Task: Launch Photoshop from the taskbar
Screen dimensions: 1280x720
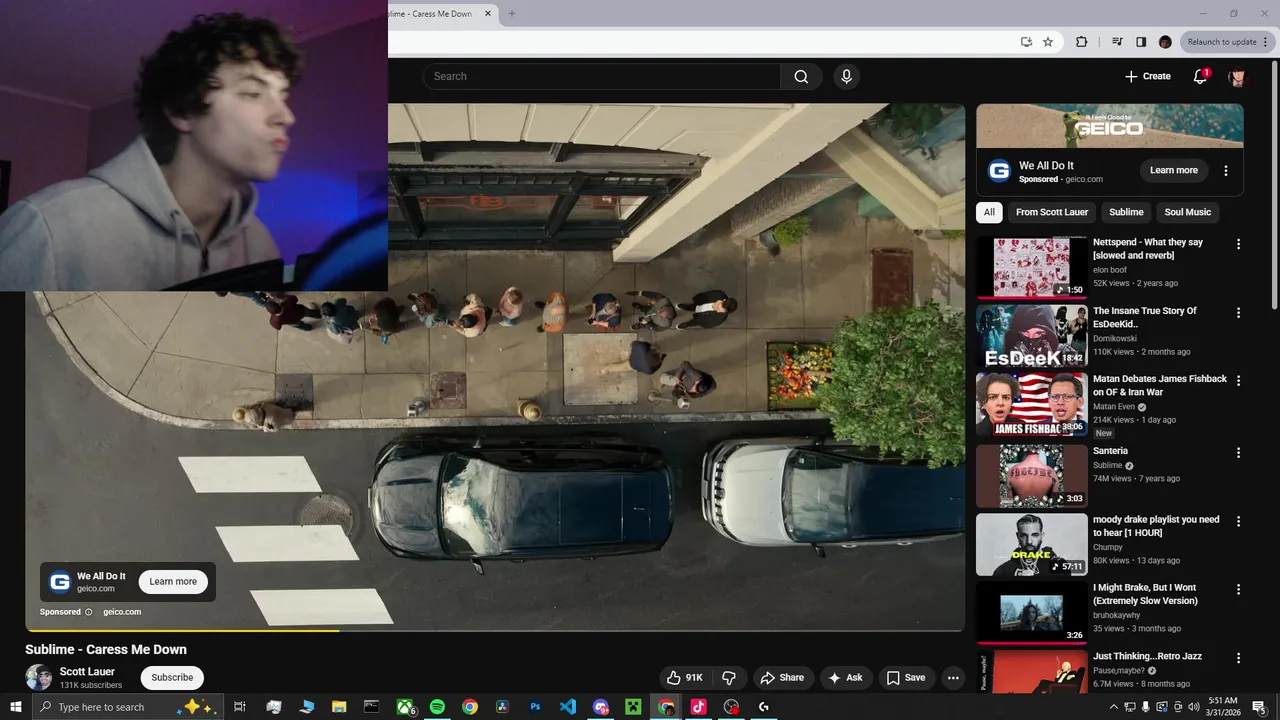Action: pos(535,707)
